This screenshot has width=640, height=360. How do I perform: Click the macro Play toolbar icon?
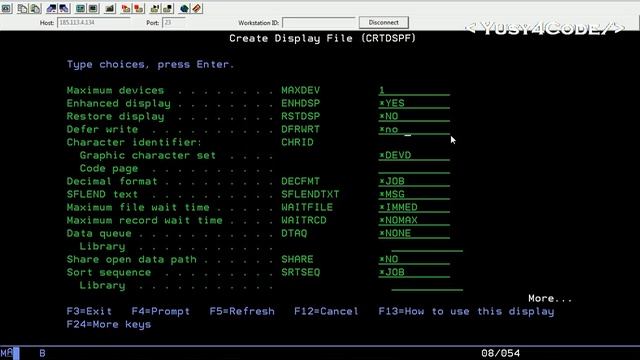(155, 8)
